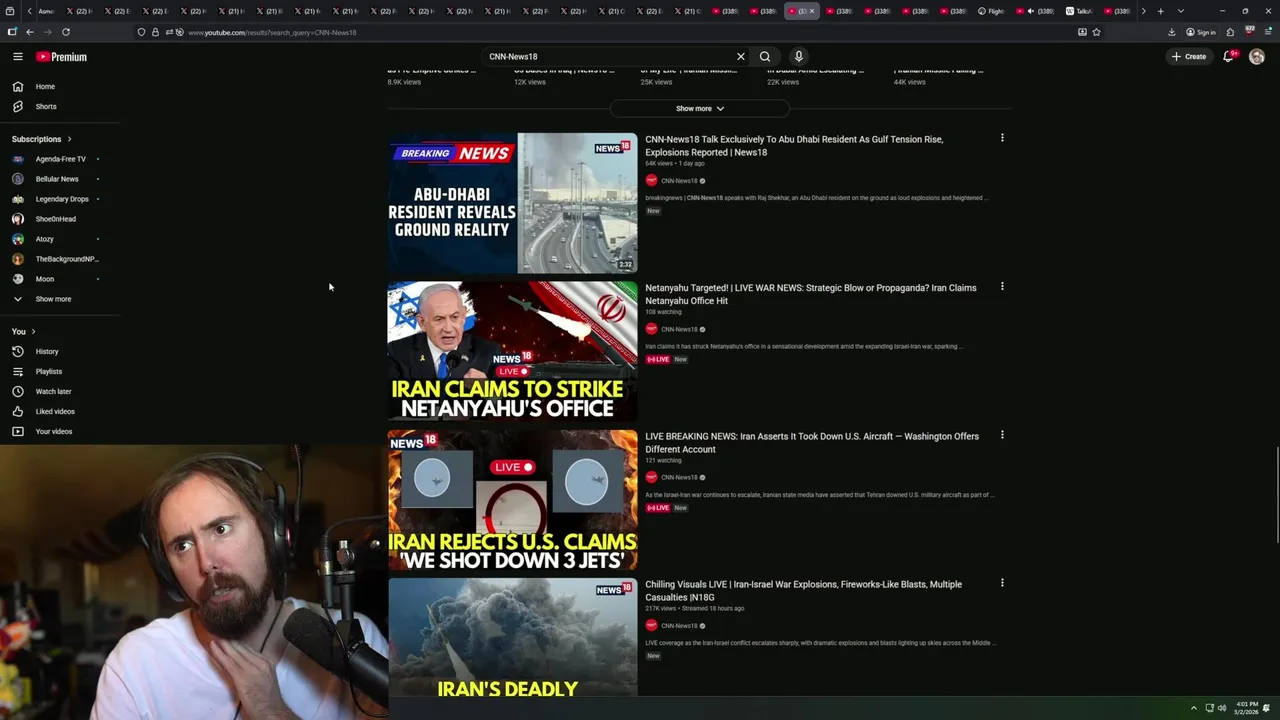Open Playlists in the sidebar

tap(49, 372)
